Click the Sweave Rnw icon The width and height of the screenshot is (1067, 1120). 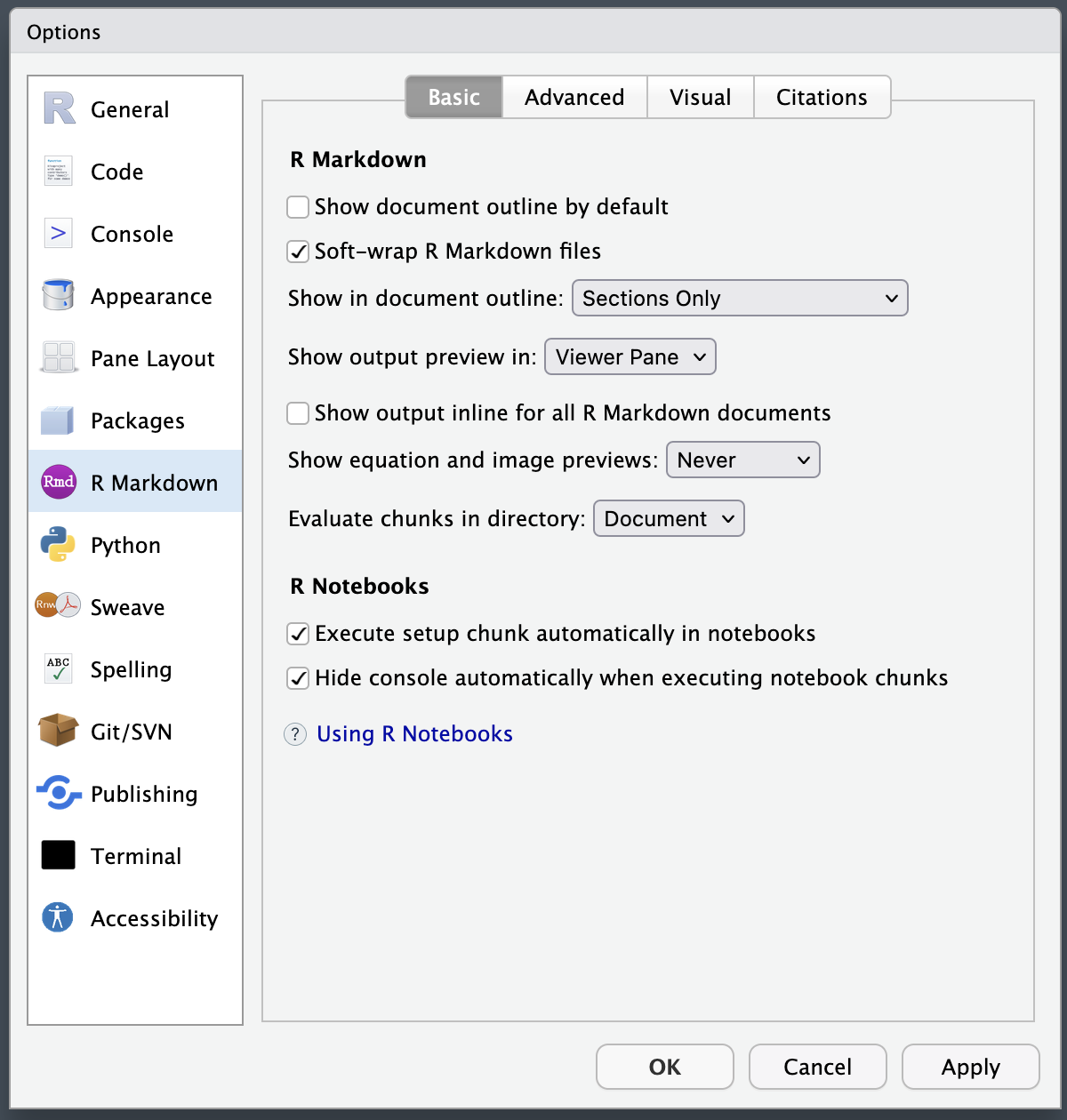[x=59, y=606]
